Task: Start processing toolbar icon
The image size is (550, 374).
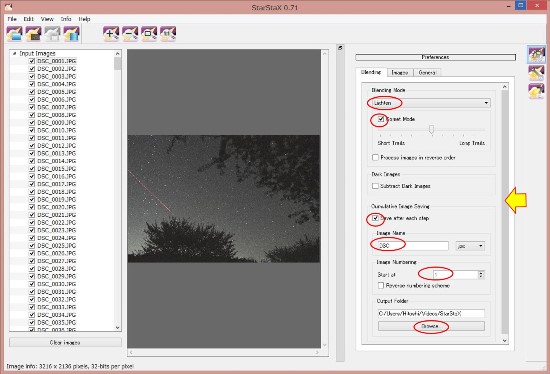Action: (72, 34)
